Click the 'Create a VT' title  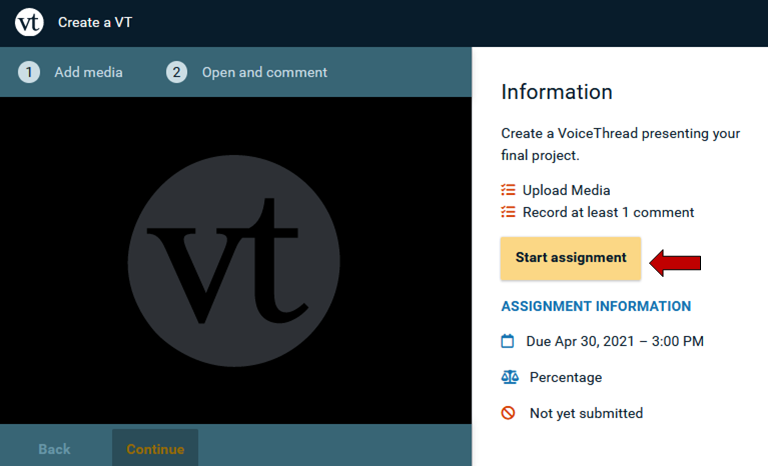[95, 23]
